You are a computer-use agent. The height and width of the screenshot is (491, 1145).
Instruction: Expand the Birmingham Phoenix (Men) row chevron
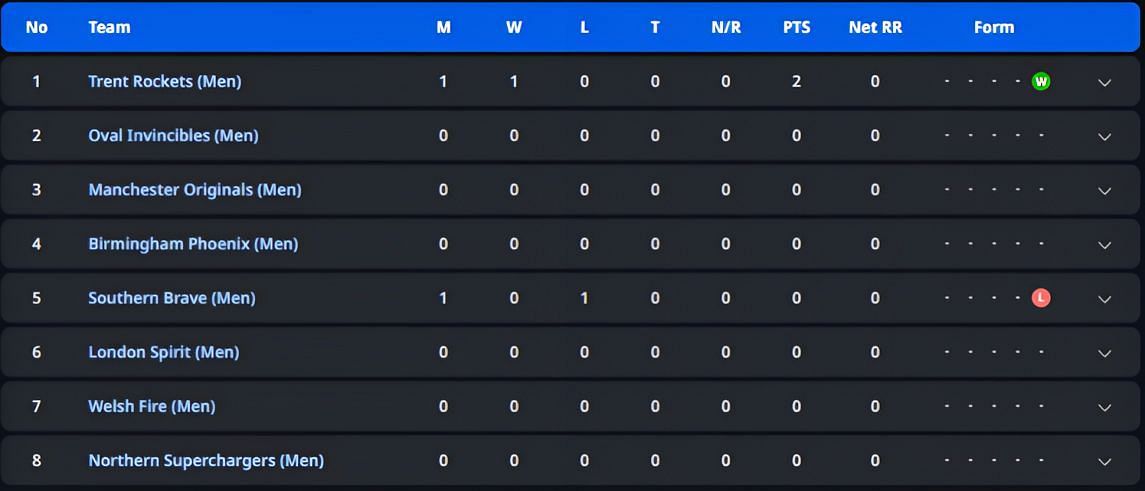1104,244
